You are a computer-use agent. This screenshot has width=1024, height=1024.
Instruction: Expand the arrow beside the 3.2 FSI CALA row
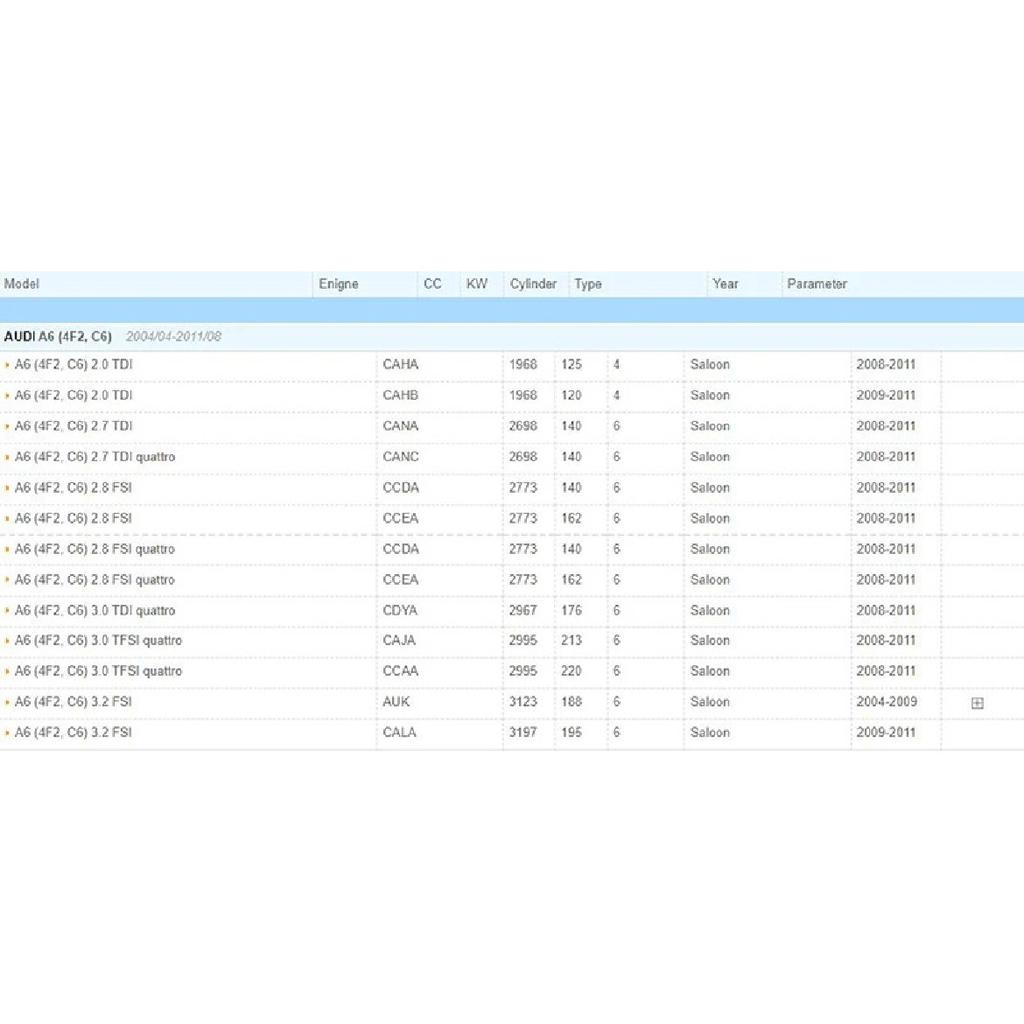tap(7, 733)
